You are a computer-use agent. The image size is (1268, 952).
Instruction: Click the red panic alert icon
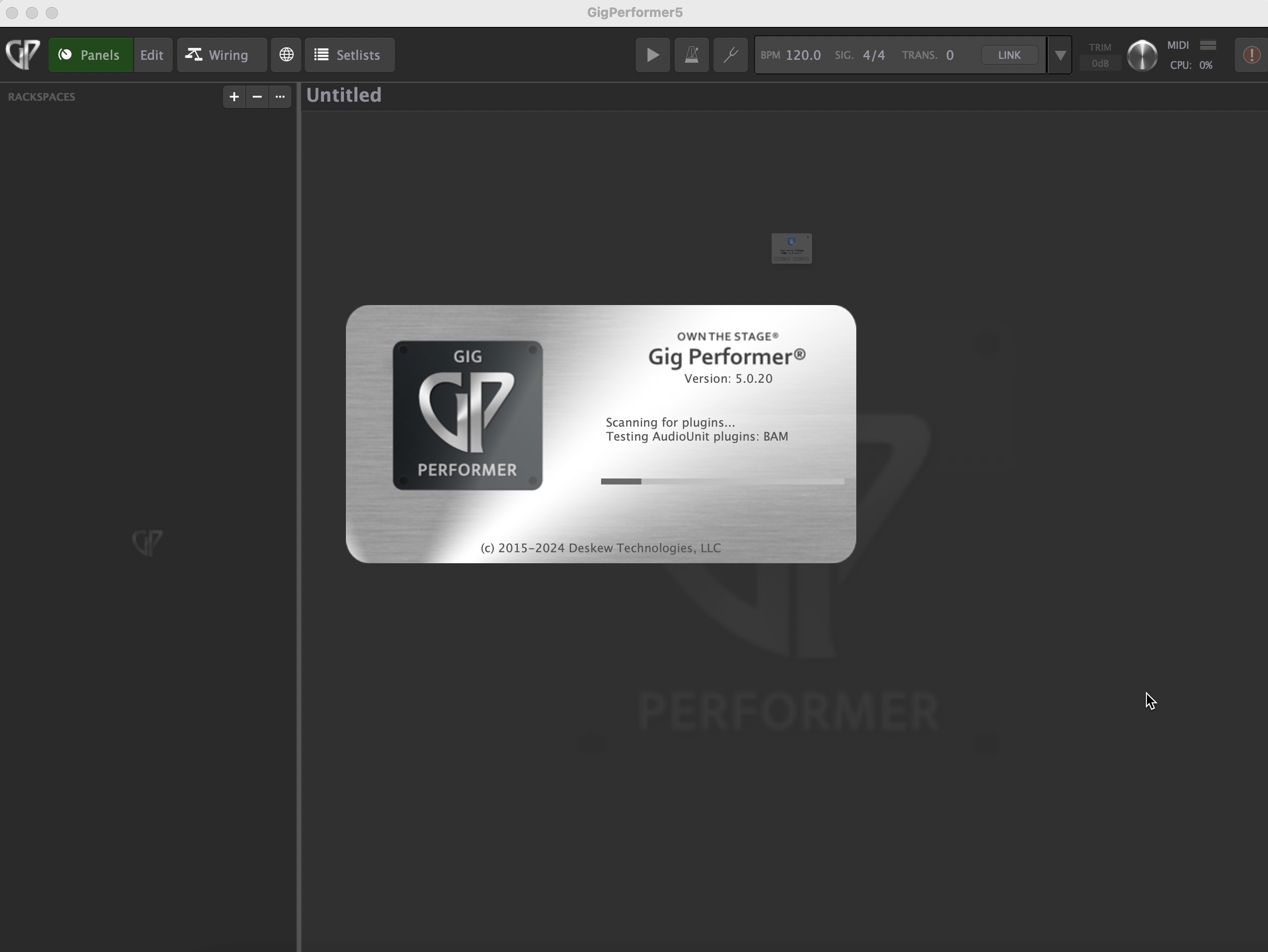pyautogui.click(x=1252, y=55)
